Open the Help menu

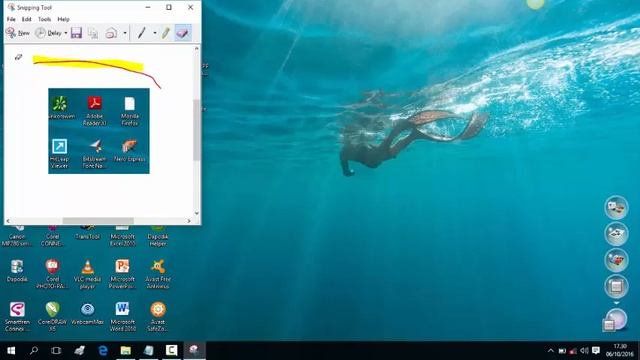coord(63,19)
